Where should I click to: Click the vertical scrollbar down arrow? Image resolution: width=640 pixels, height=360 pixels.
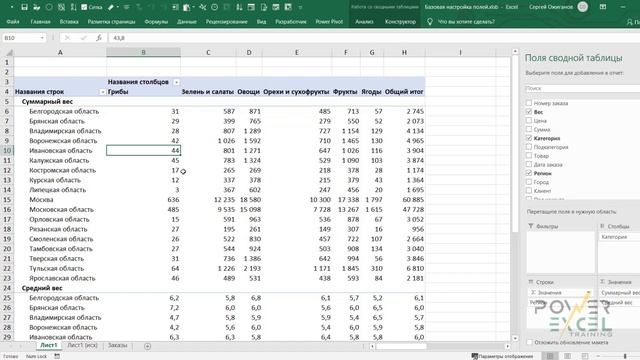pyautogui.click(x=515, y=338)
